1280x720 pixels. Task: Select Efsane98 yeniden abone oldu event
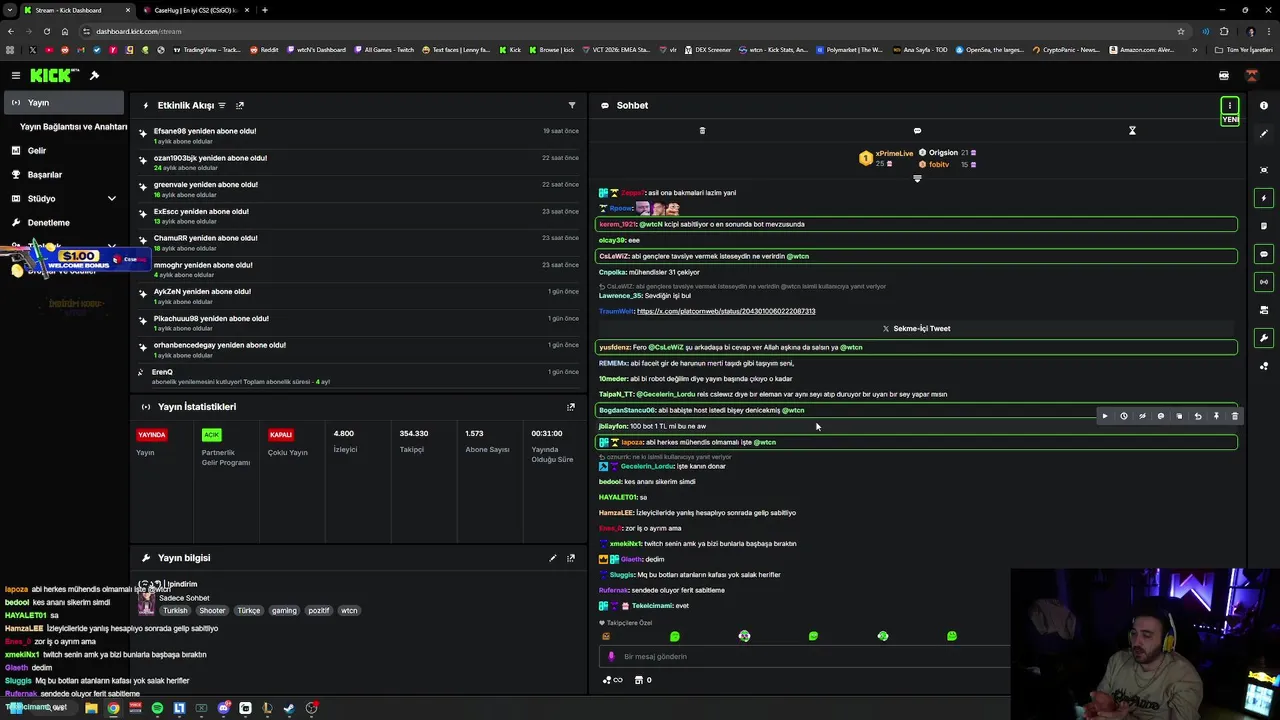click(359, 135)
